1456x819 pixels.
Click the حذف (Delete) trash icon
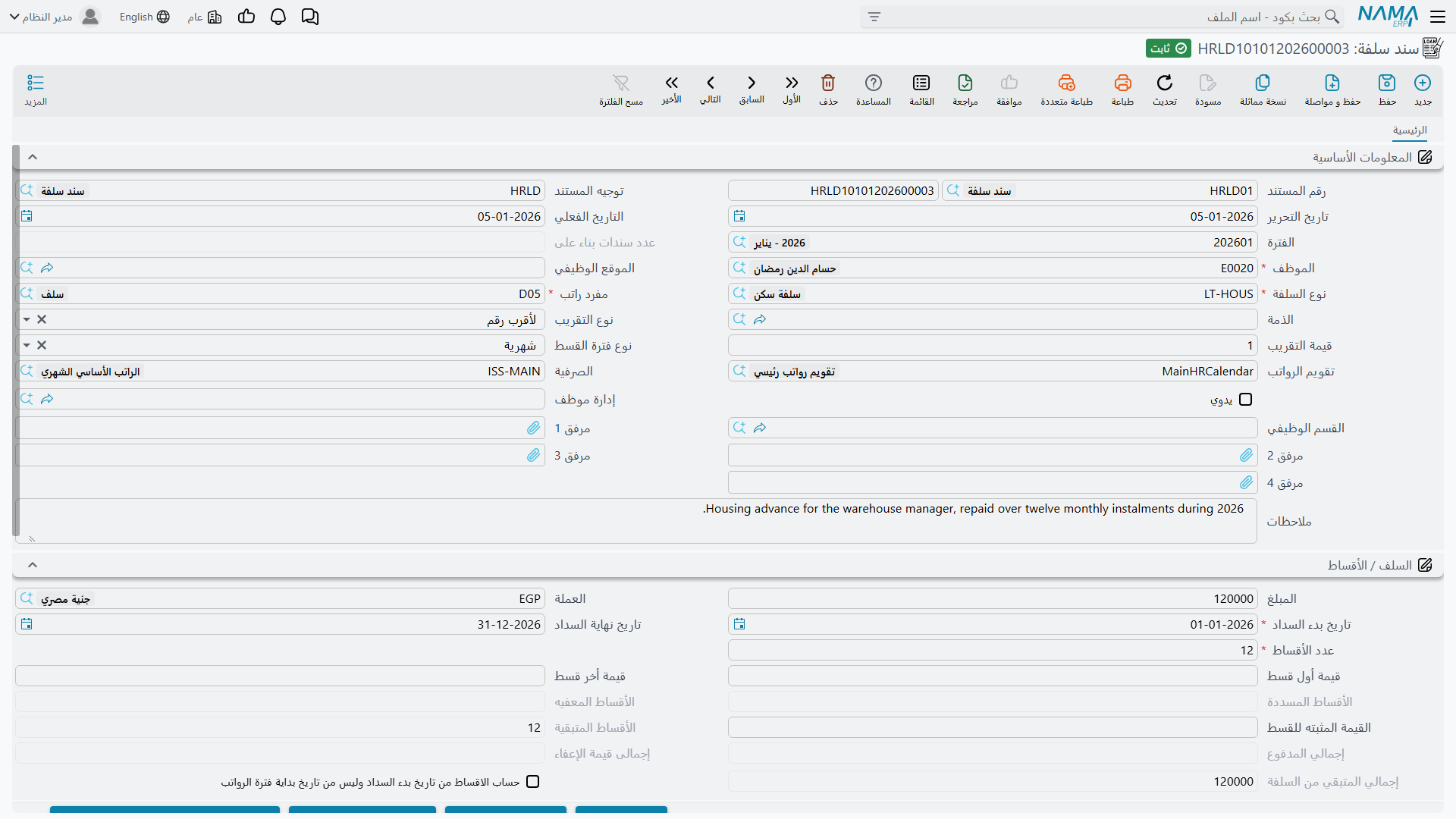[828, 83]
